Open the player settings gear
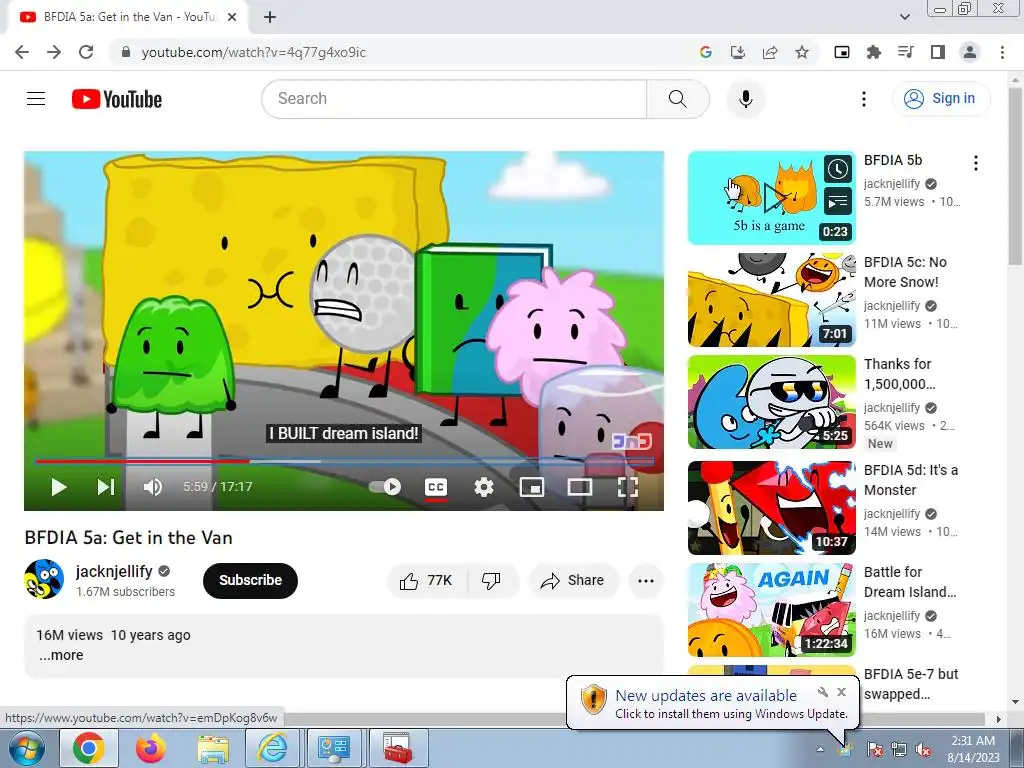1024x768 pixels. pos(484,487)
